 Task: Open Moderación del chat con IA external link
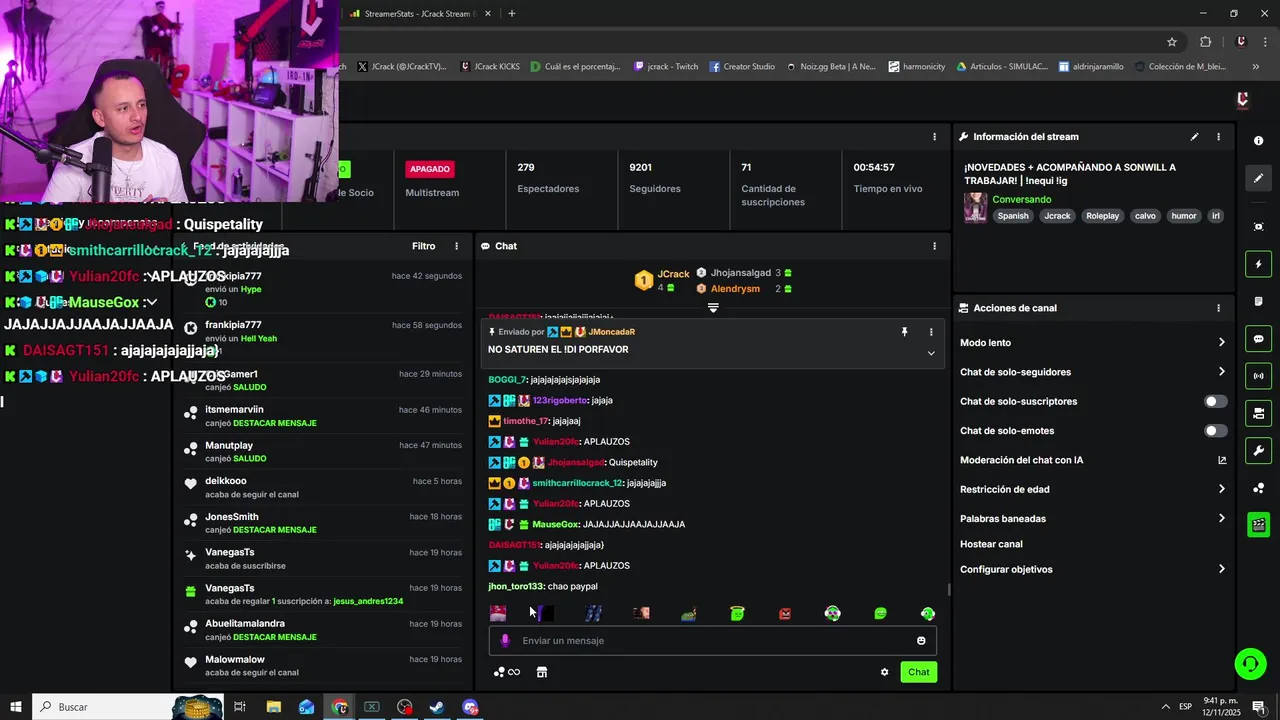point(1222,460)
